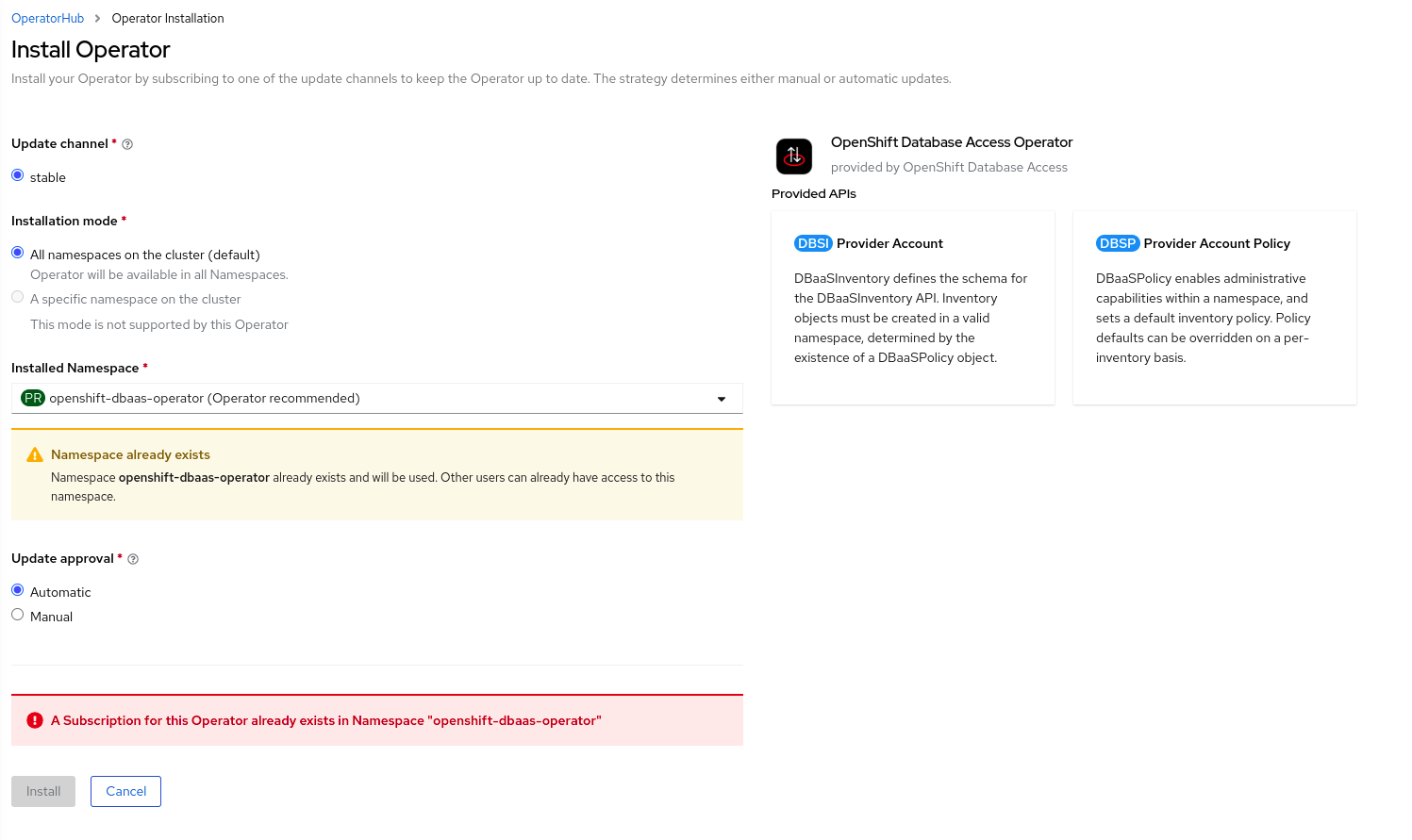This screenshot has width=1412, height=840.
Task: Click the 'provided by OpenShift Database Access' text
Action: pyautogui.click(x=949, y=167)
